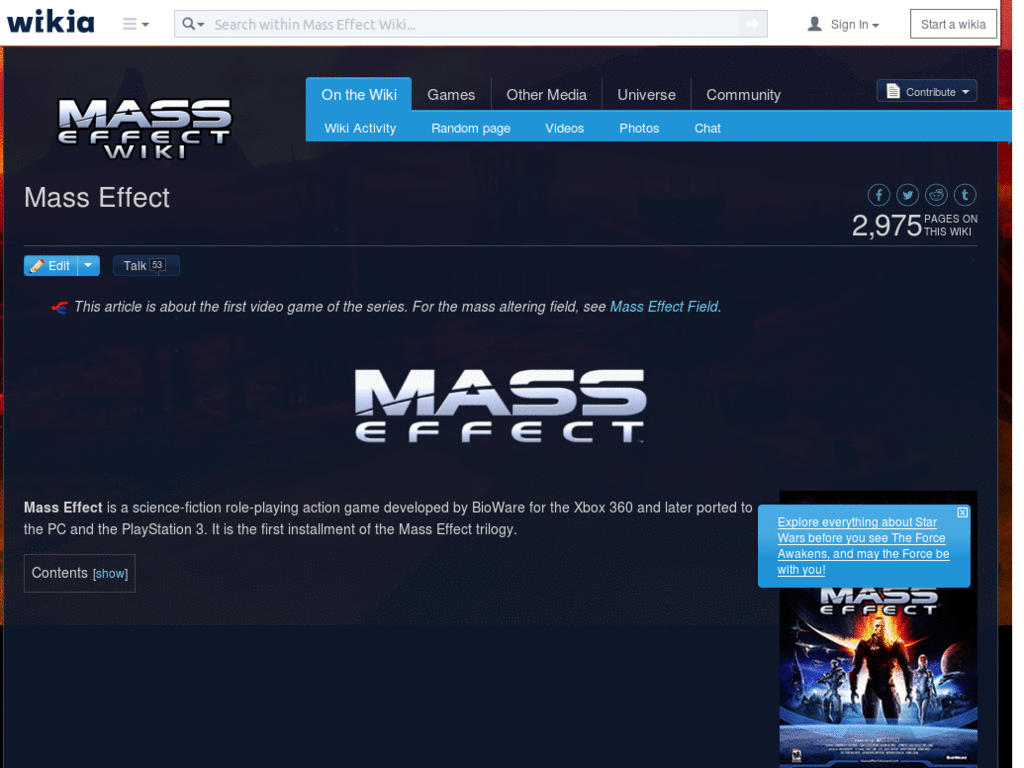The height and width of the screenshot is (768, 1024).
Task: Open the Videos section
Action: (564, 129)
